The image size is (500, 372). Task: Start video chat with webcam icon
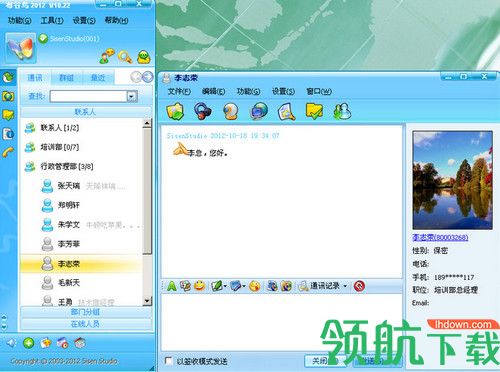coord(230,111)
